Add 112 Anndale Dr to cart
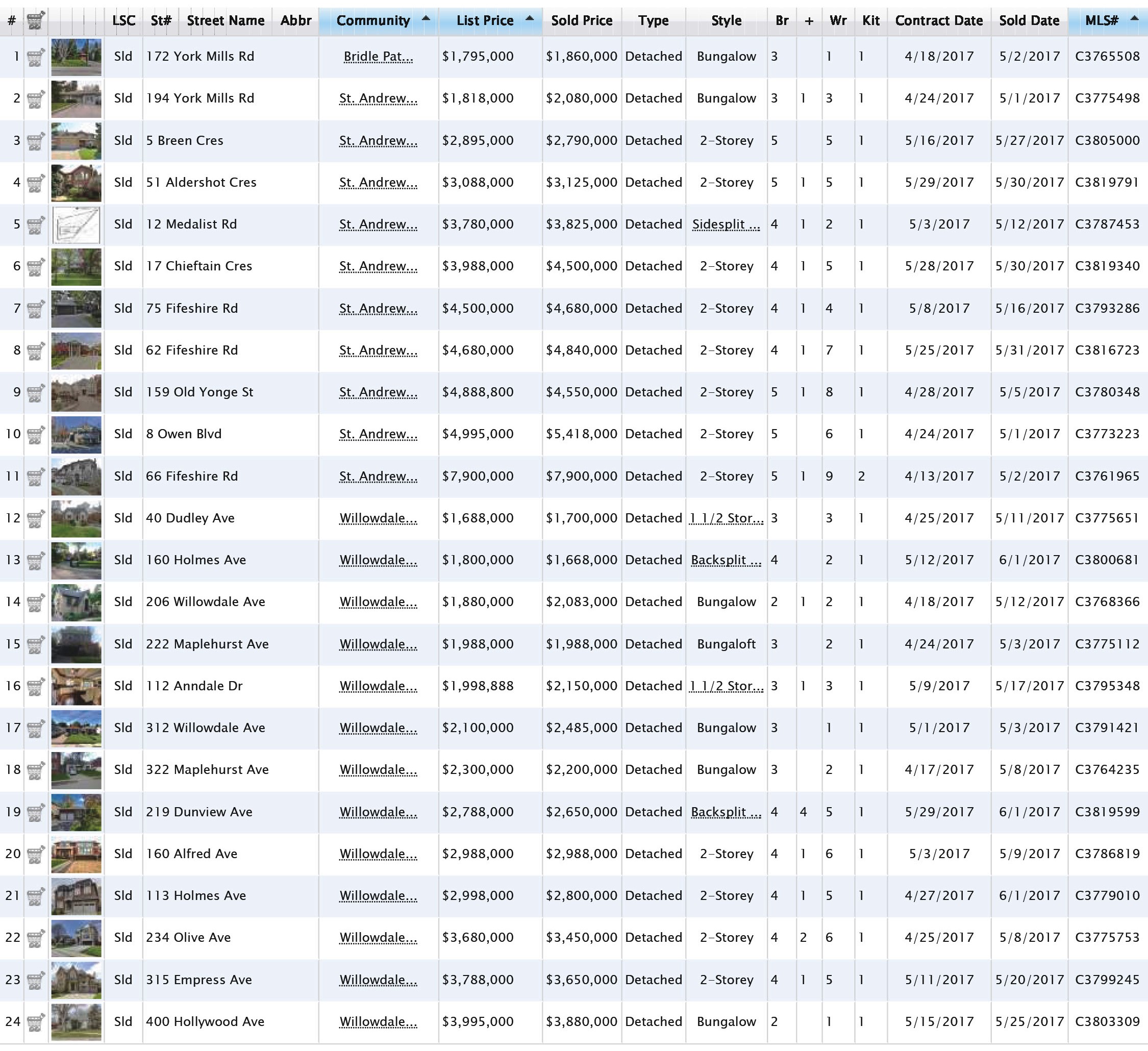The width and height of the screenshot is (1148, 1051). 35,686
